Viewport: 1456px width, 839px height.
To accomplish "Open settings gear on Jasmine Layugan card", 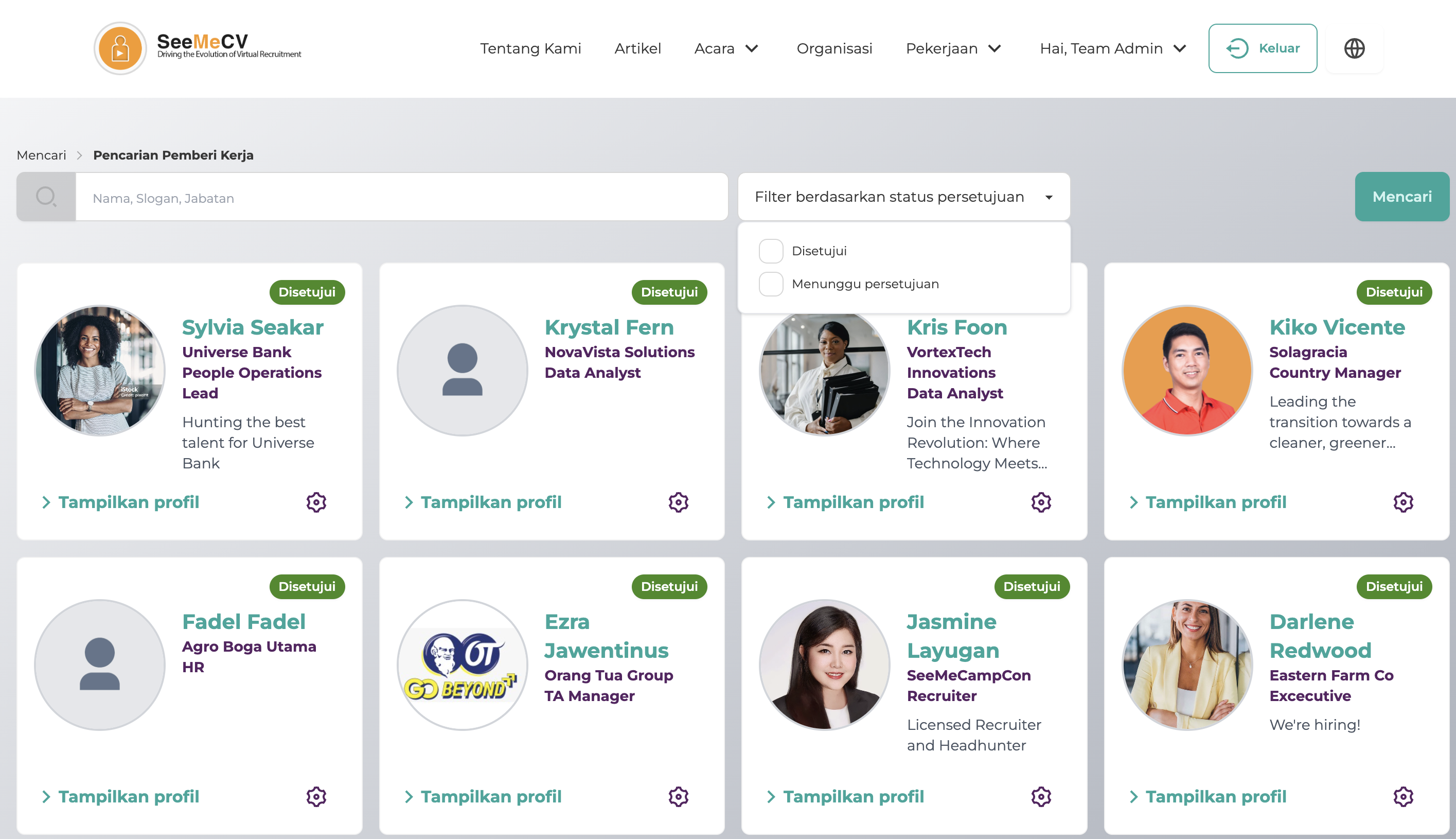I will 1041,796.
